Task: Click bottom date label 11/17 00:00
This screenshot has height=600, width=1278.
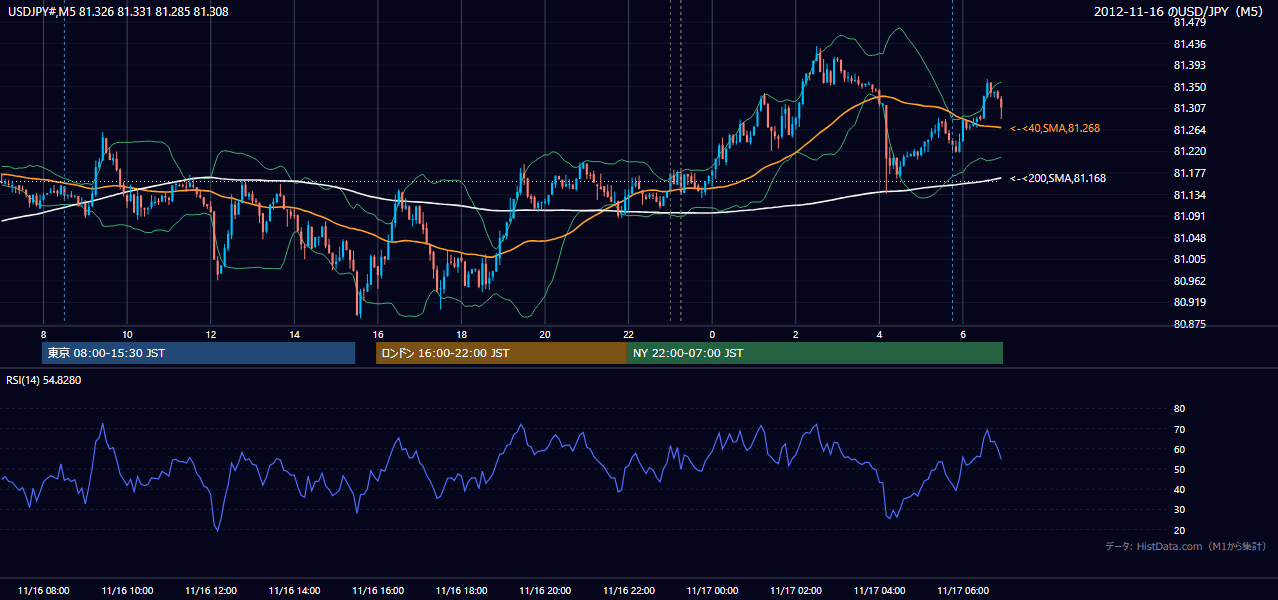Action: [x=712, y=591]
